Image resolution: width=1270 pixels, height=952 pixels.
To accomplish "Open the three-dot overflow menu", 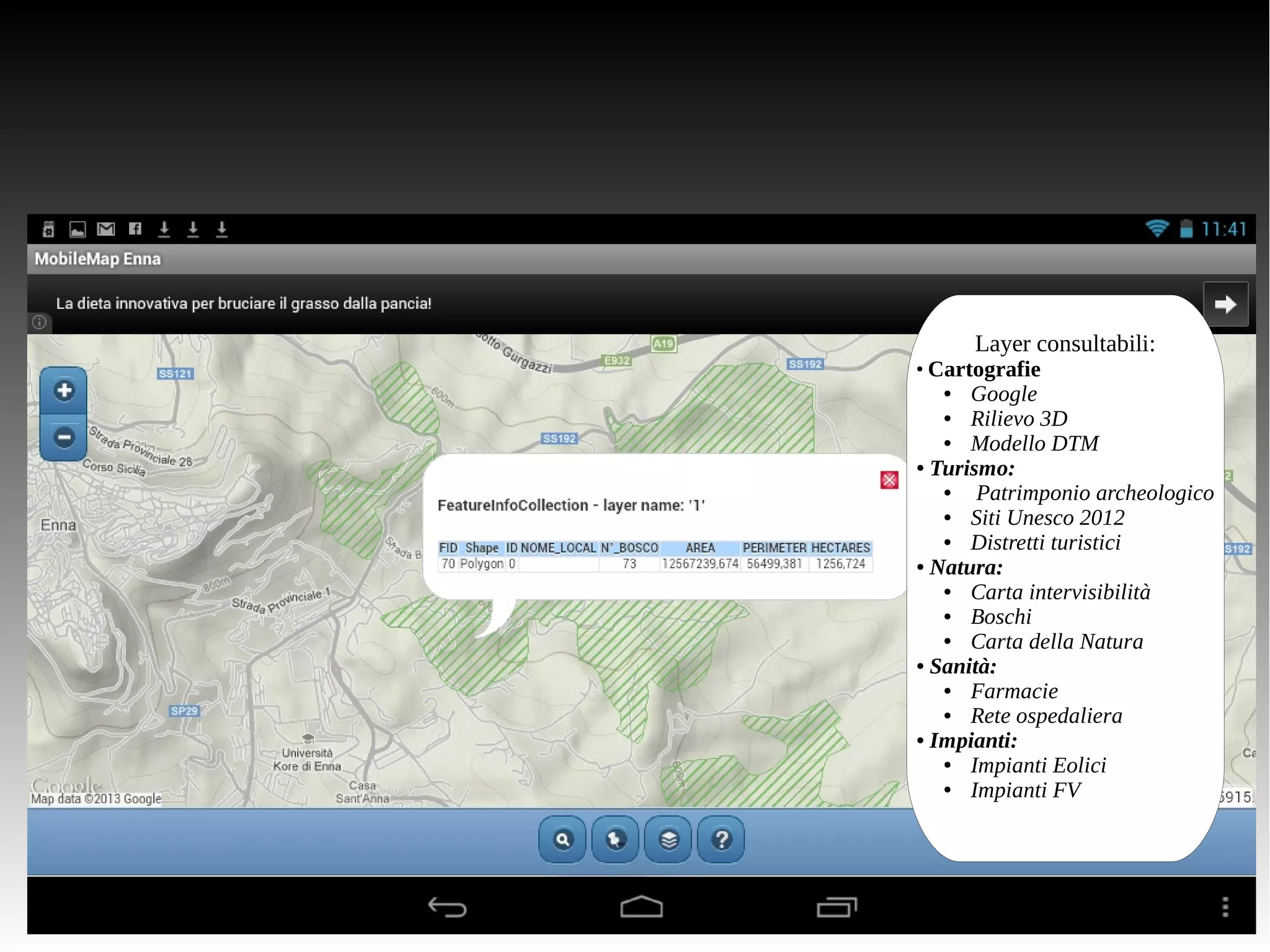I will click(1225, 907).
